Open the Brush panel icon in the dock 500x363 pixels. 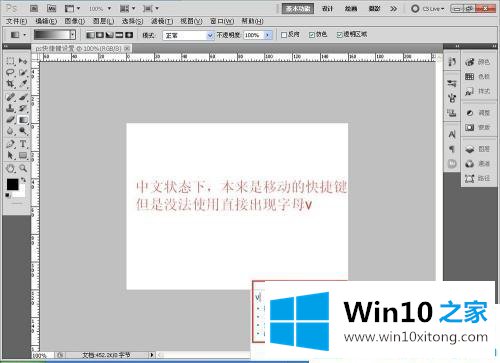click(452, 98)
